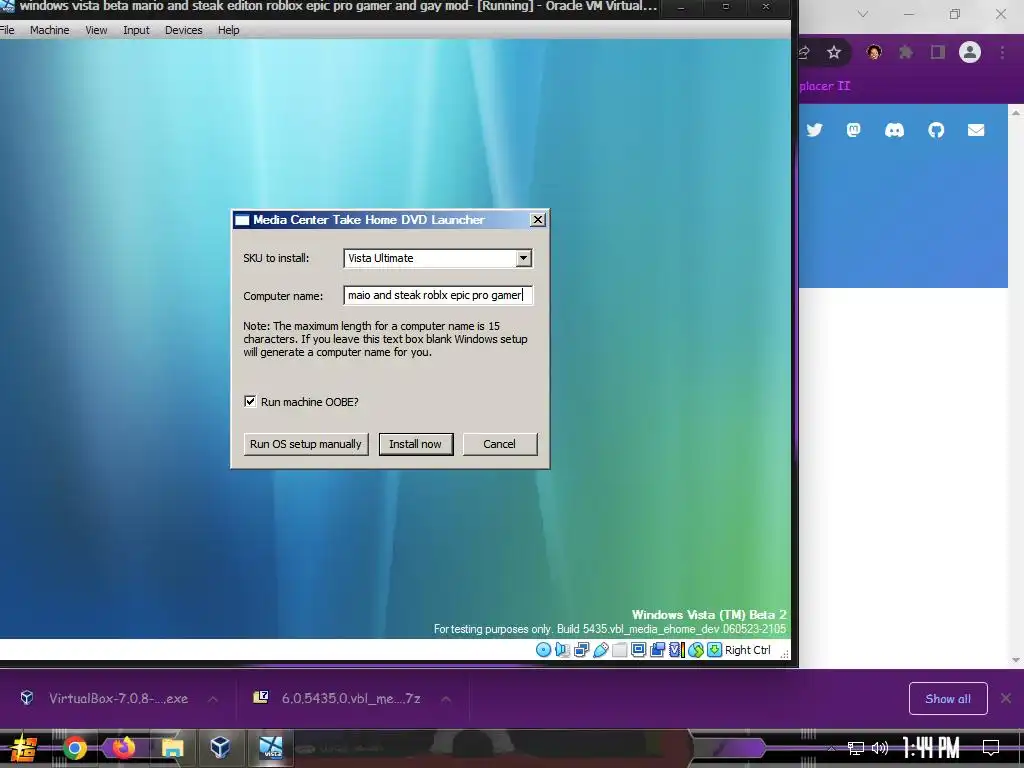Viewport: 1024px width, 768px height.
Task: Click the green arrow keyboard capture icon
Action: 714,650
